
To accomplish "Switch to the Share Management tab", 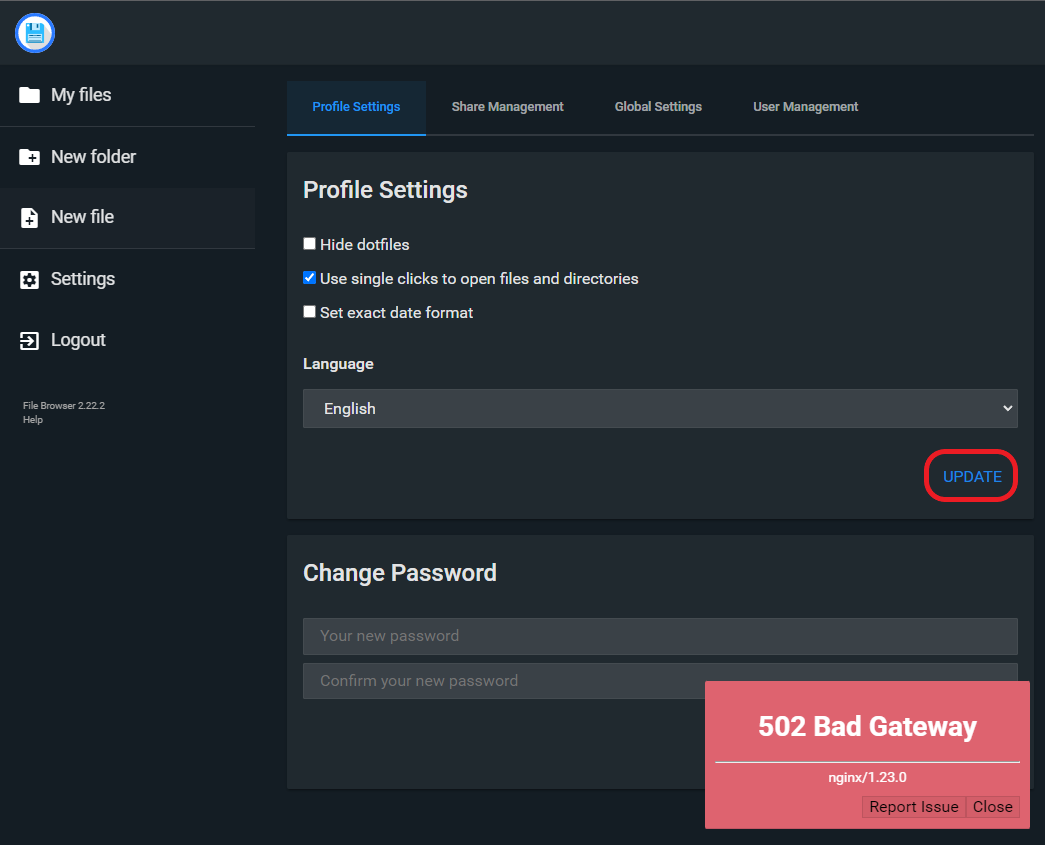I will pyautogui.click(x=507, y=106).
